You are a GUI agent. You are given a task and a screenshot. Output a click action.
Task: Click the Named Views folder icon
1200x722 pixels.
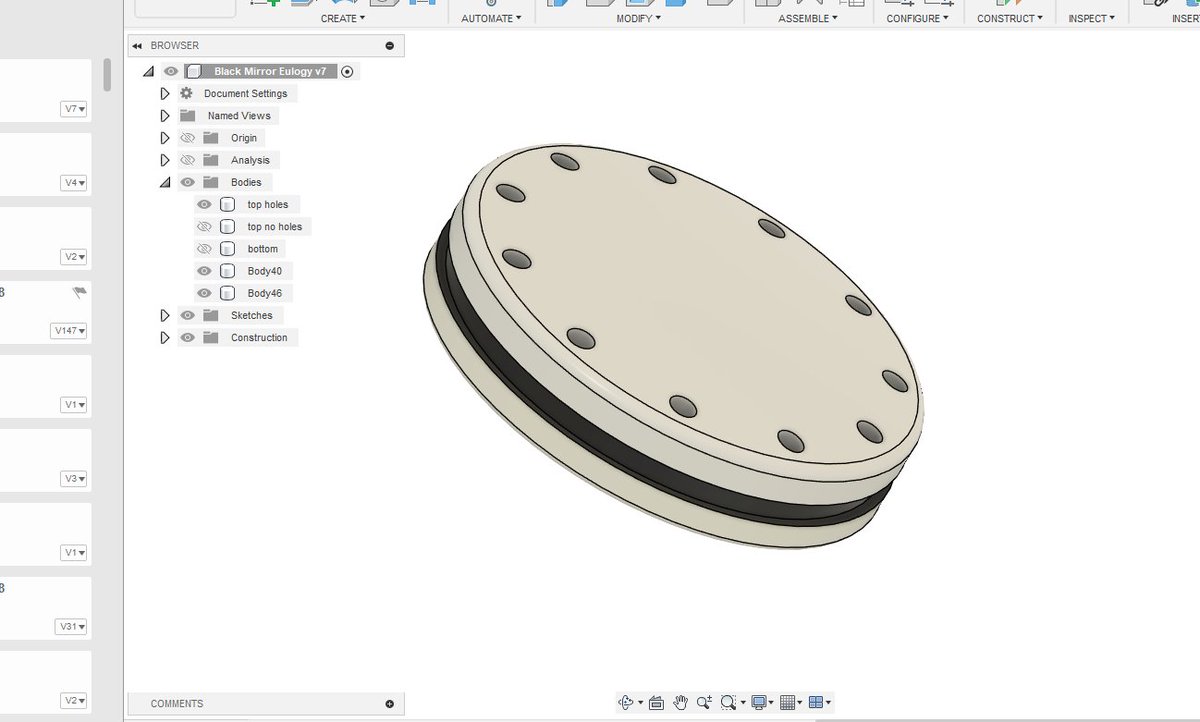click(x=187, y=115)
